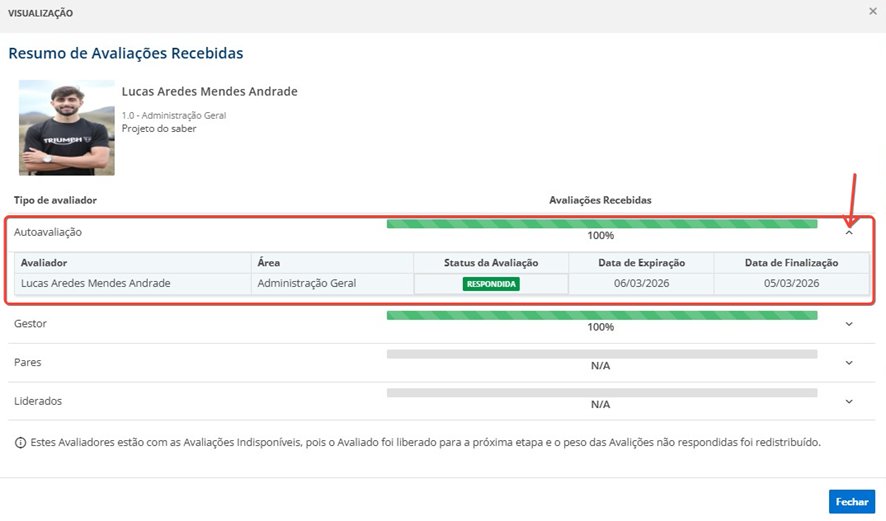The width and height of the screenshot is (886, 521).
Task: Click the Pares N/A progress bar
Action: [601, 354]
